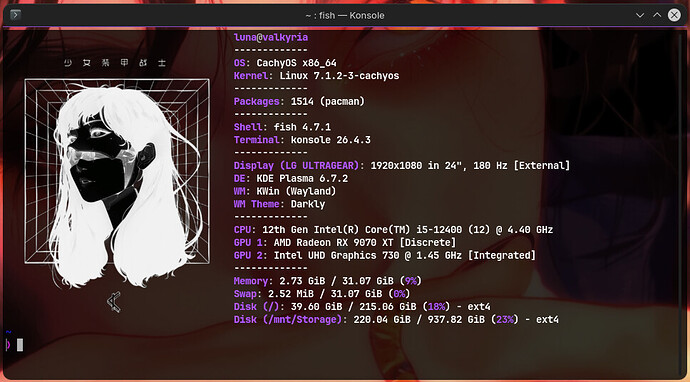Viewport: 690px width, 382px height.
Task: Click the Japanese caption above the portrait
Action: click(115, 63)
